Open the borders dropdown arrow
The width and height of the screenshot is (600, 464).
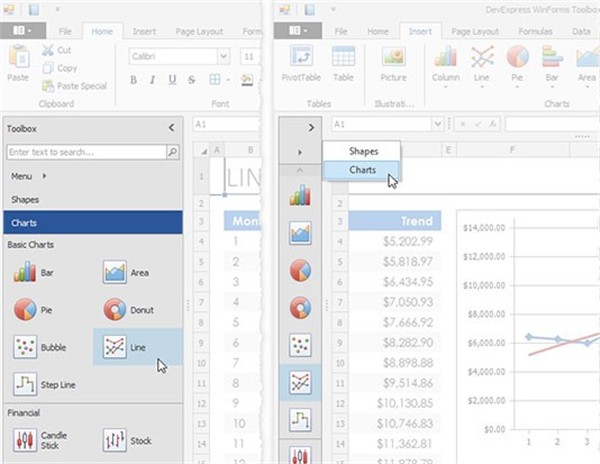228,80
